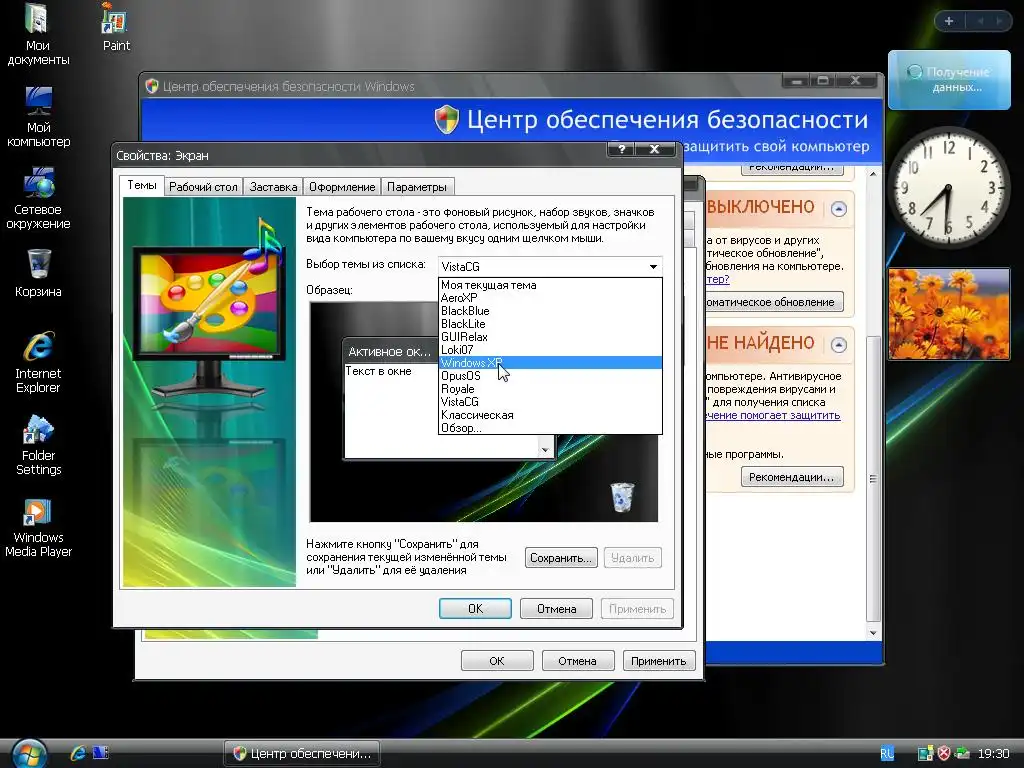Click Центр обеспечени... taskbar button
The image size is (1024, 768).
302,754
